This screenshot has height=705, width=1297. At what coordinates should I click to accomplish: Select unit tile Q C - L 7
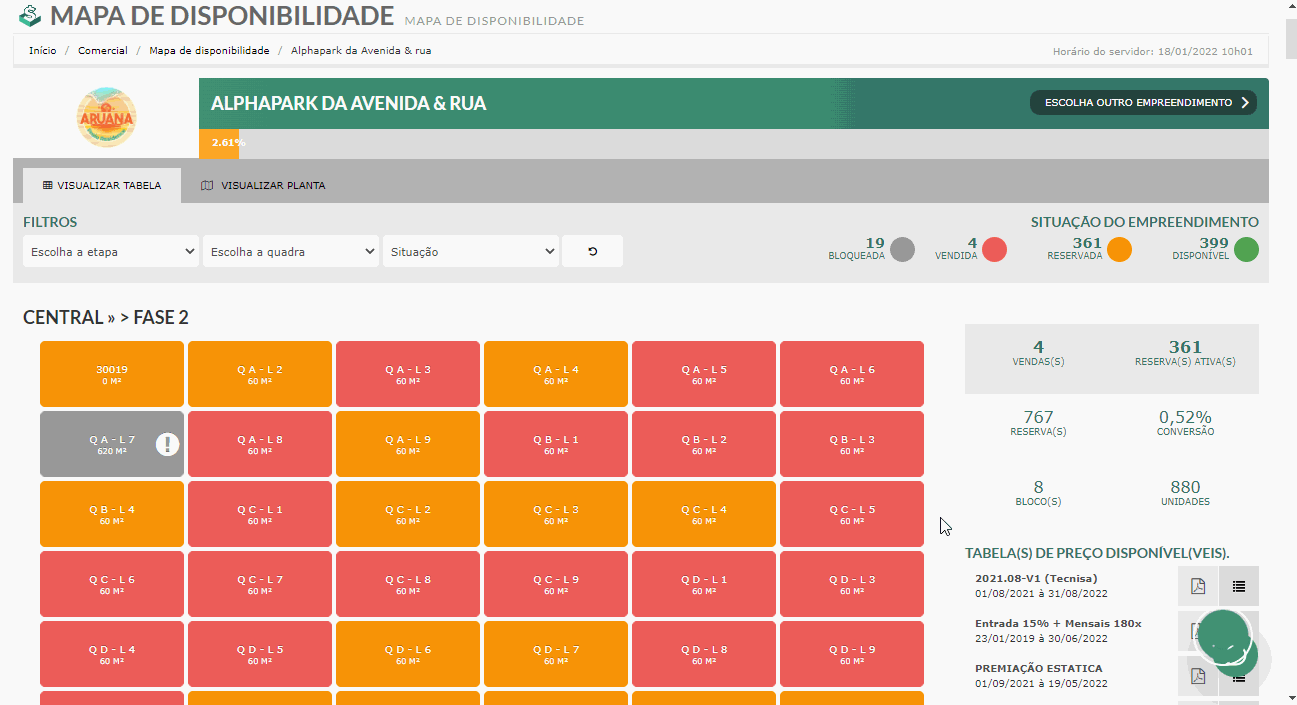coord(260,584)
